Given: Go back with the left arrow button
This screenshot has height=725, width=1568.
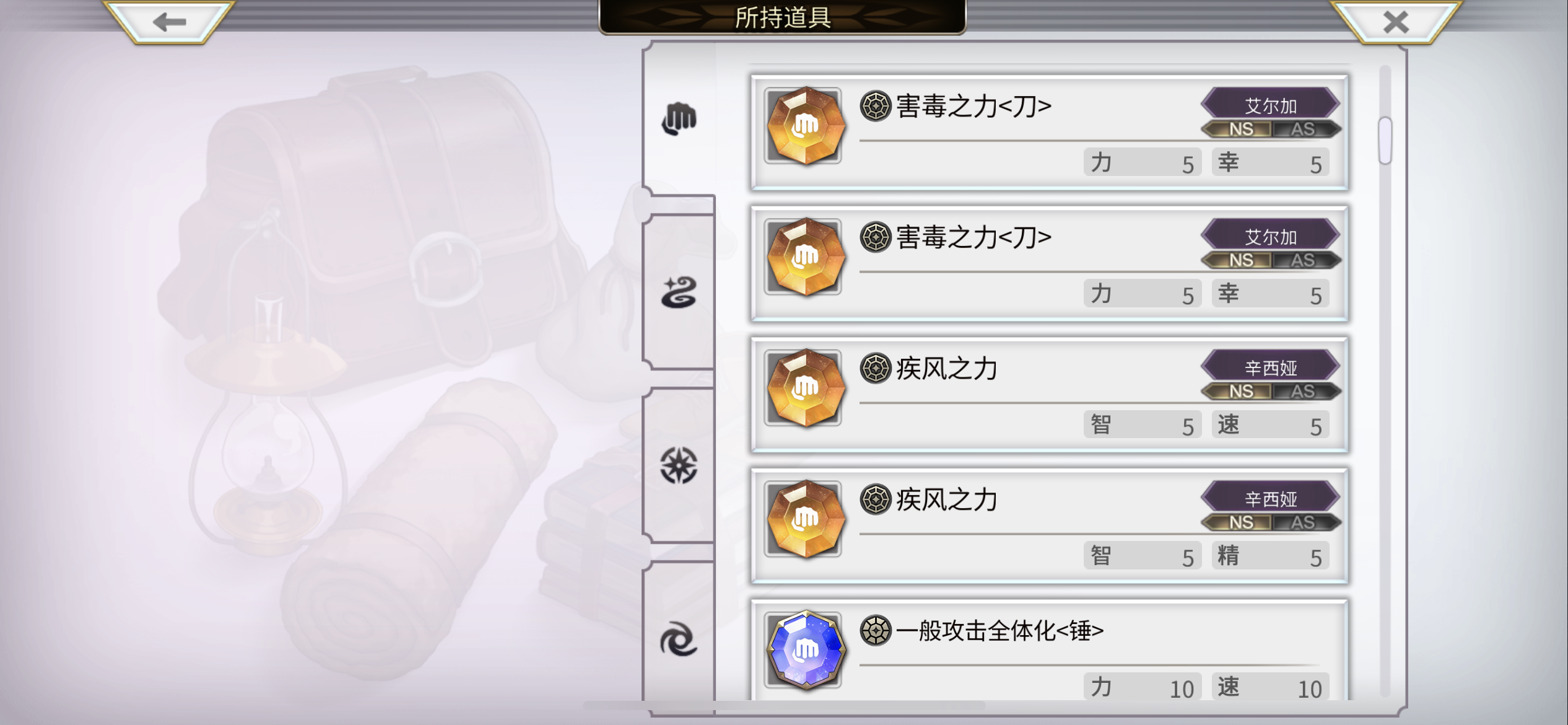Looking at the screenshot, I should tap(168, 22).
